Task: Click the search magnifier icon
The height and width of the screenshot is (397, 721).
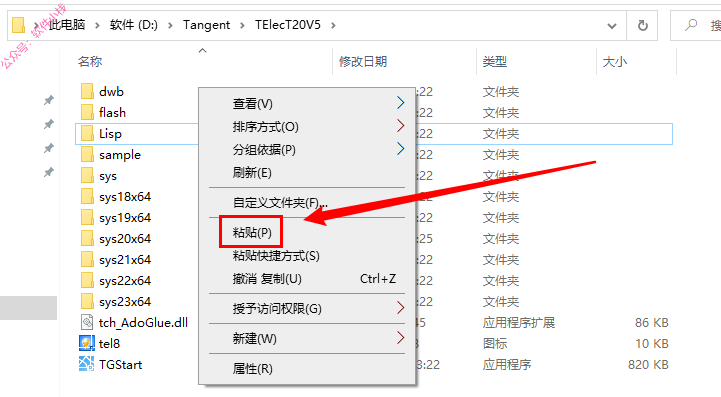Action: (691, 25)
